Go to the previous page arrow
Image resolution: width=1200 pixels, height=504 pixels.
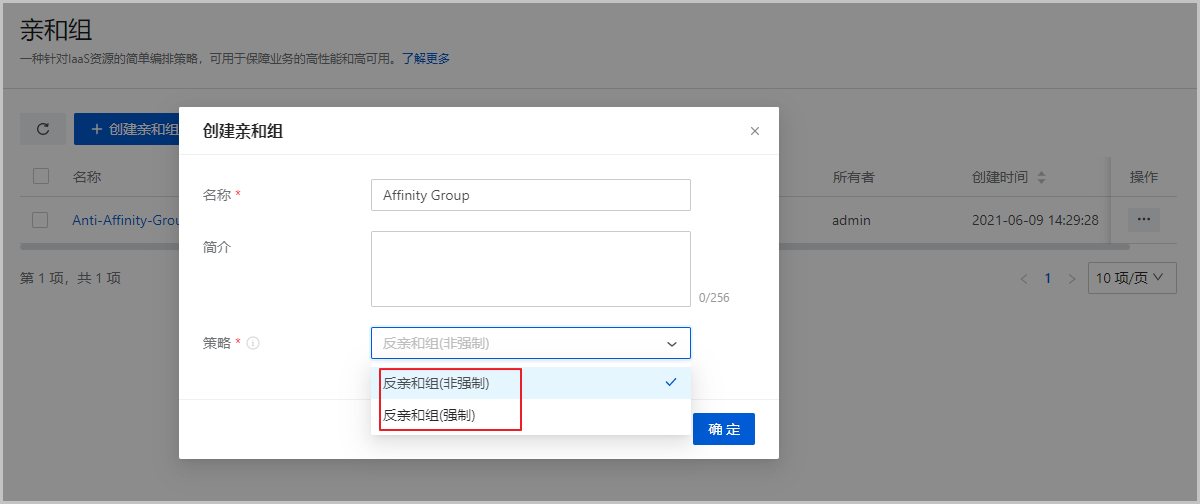(1023, 279)
